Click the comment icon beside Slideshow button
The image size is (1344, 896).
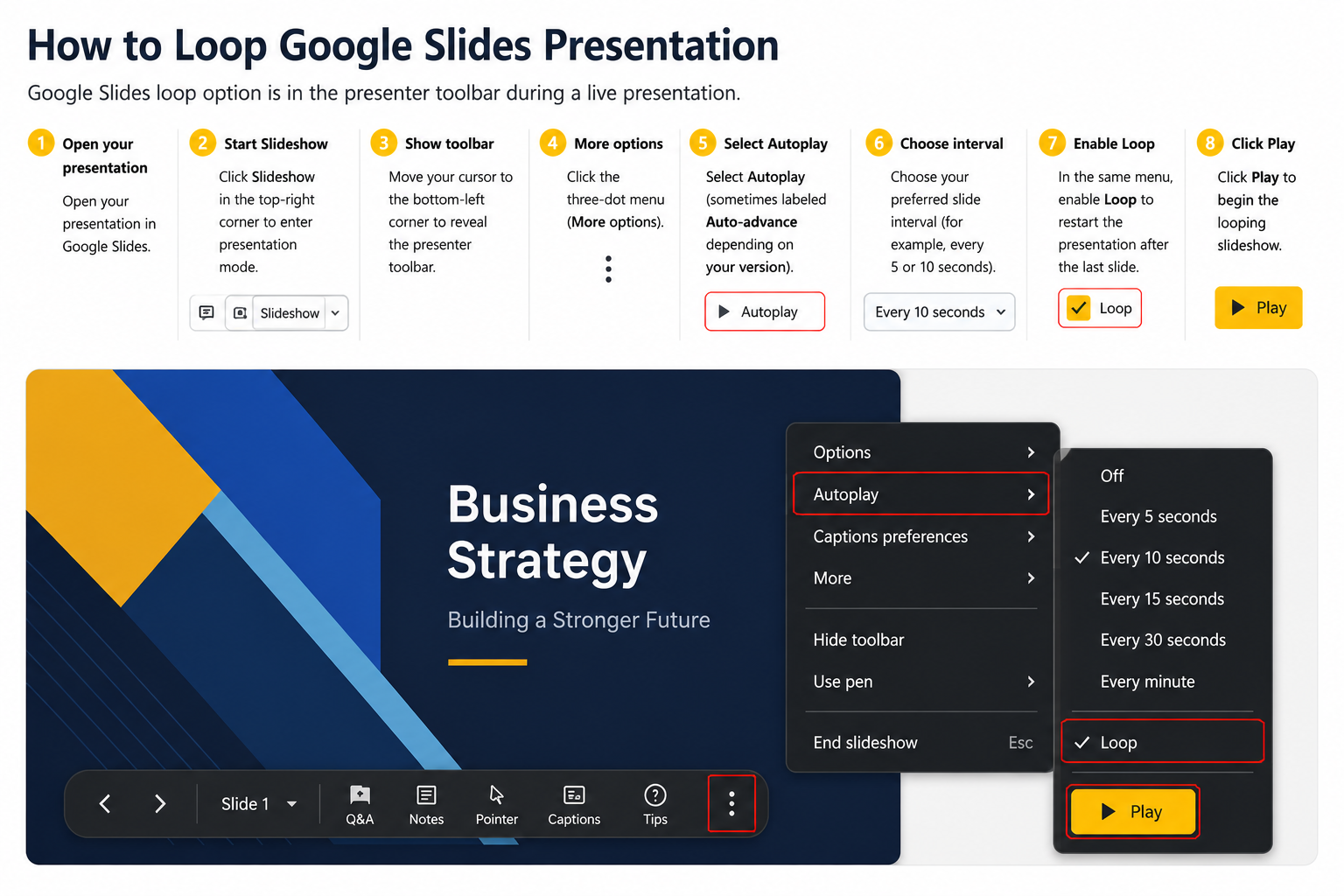pyautogui.click(x=206, y=312)
